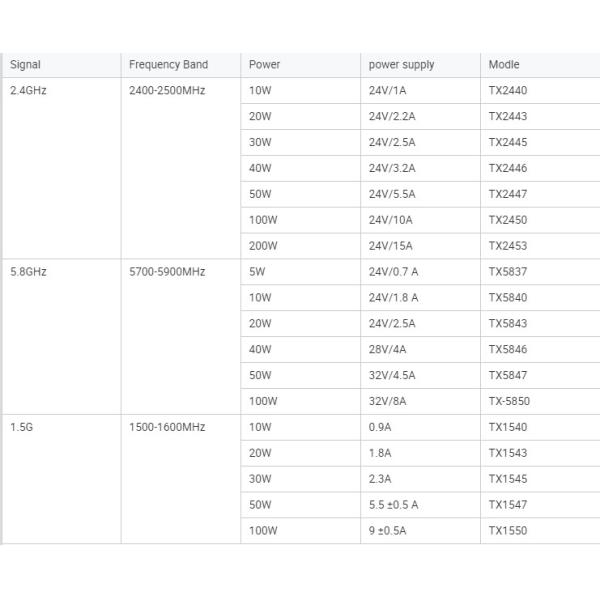The image size is (600, 600).
Task: Click the 2400-2500MHz frequency cell
Action: point(166,90)
